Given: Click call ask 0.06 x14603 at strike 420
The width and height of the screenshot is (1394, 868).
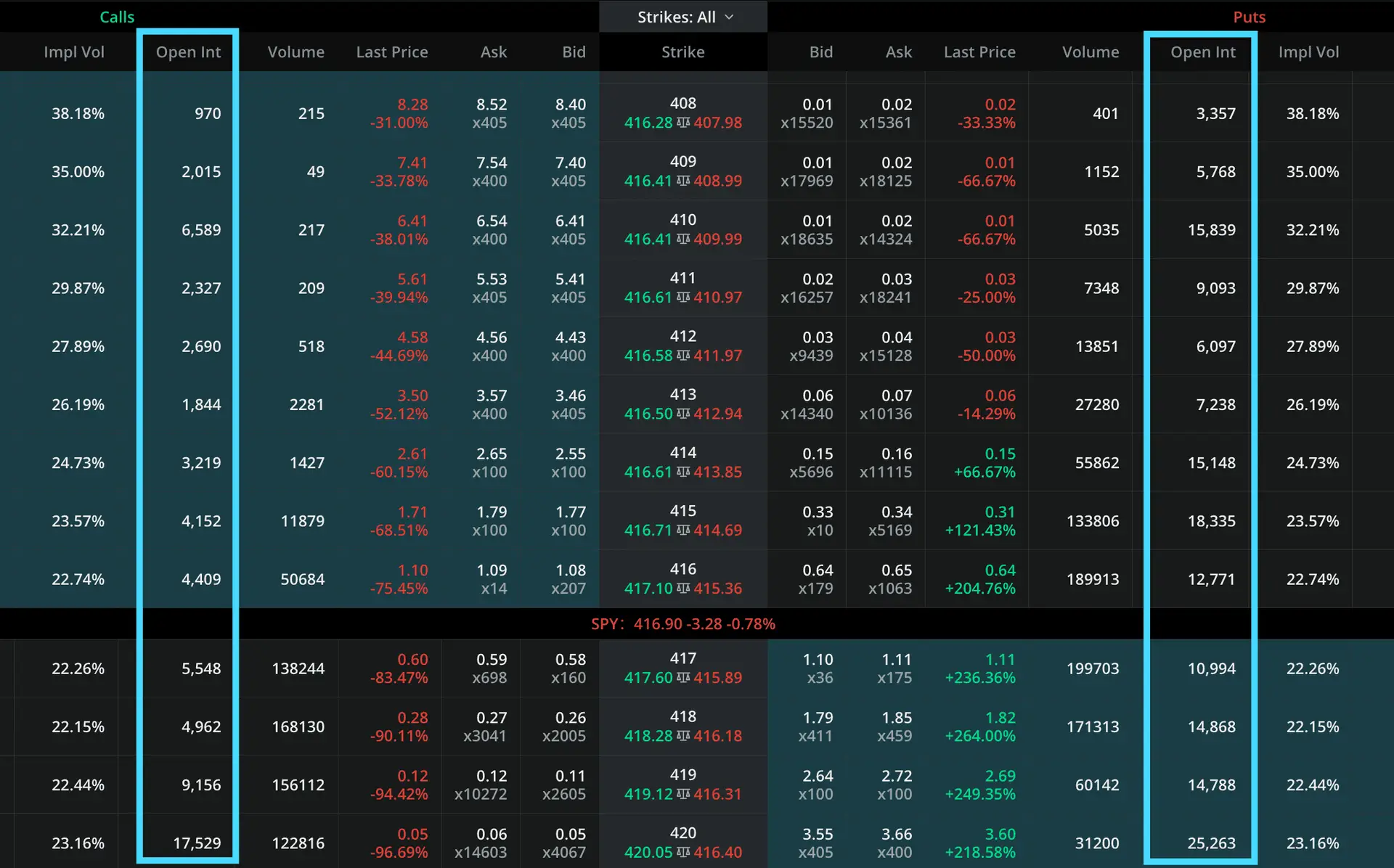Looking at the screenshot, I should pyautogui.click(x=481, y=843).
